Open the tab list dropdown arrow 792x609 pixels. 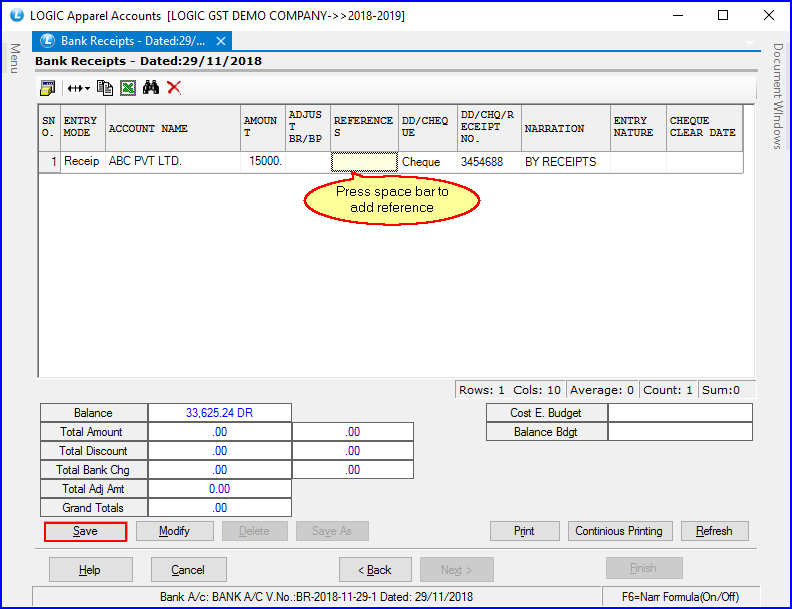tap(750, 43)
